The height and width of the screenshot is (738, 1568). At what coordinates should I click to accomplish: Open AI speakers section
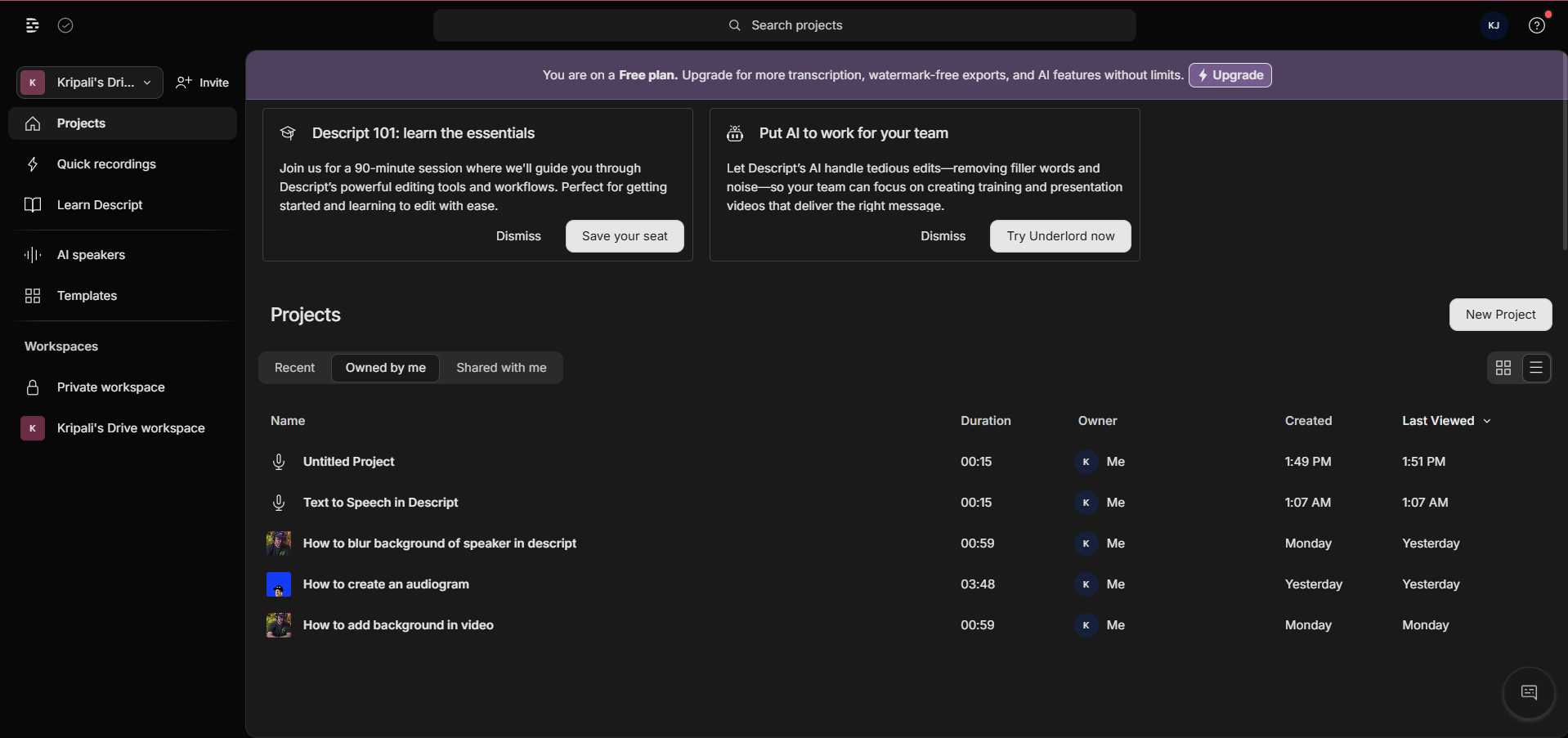tap(91, 255)
